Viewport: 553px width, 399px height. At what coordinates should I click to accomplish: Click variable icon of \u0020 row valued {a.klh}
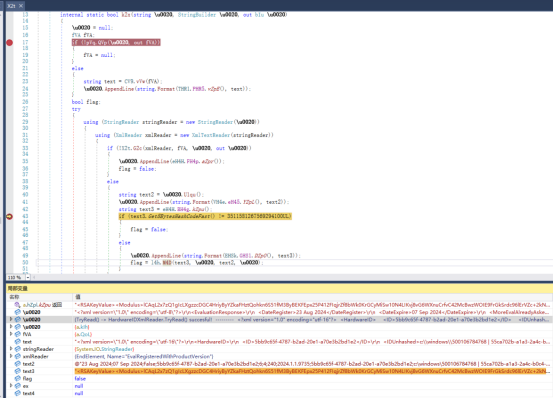pos(17,327)
